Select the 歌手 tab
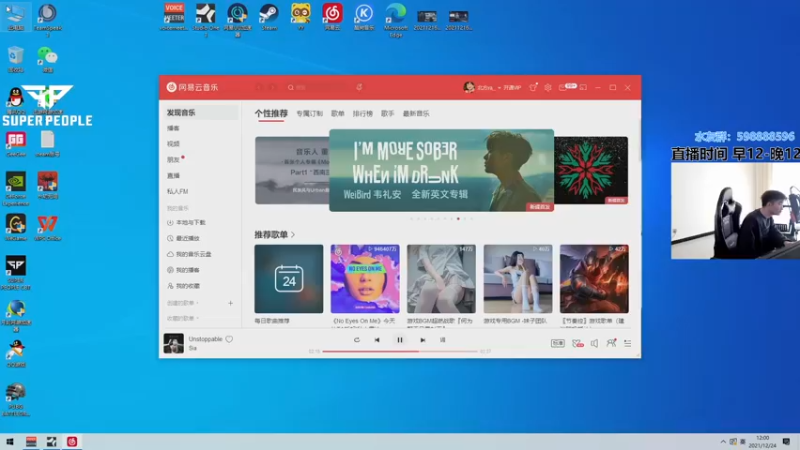Image resolution: width=800 pixels, height=450 pixels. (388, 113)
